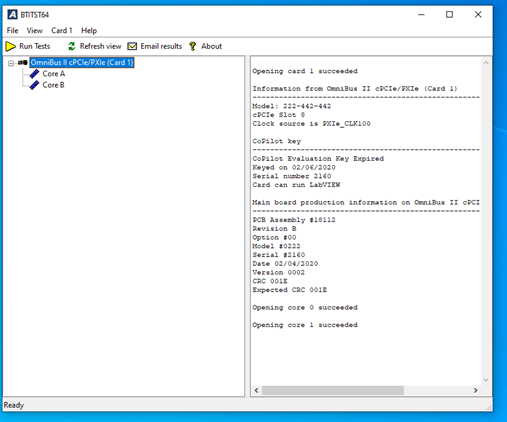Viewport: 507px width, 422px height.
Task: Click the blue chip icon next to Core A
Action: (34, 74)
